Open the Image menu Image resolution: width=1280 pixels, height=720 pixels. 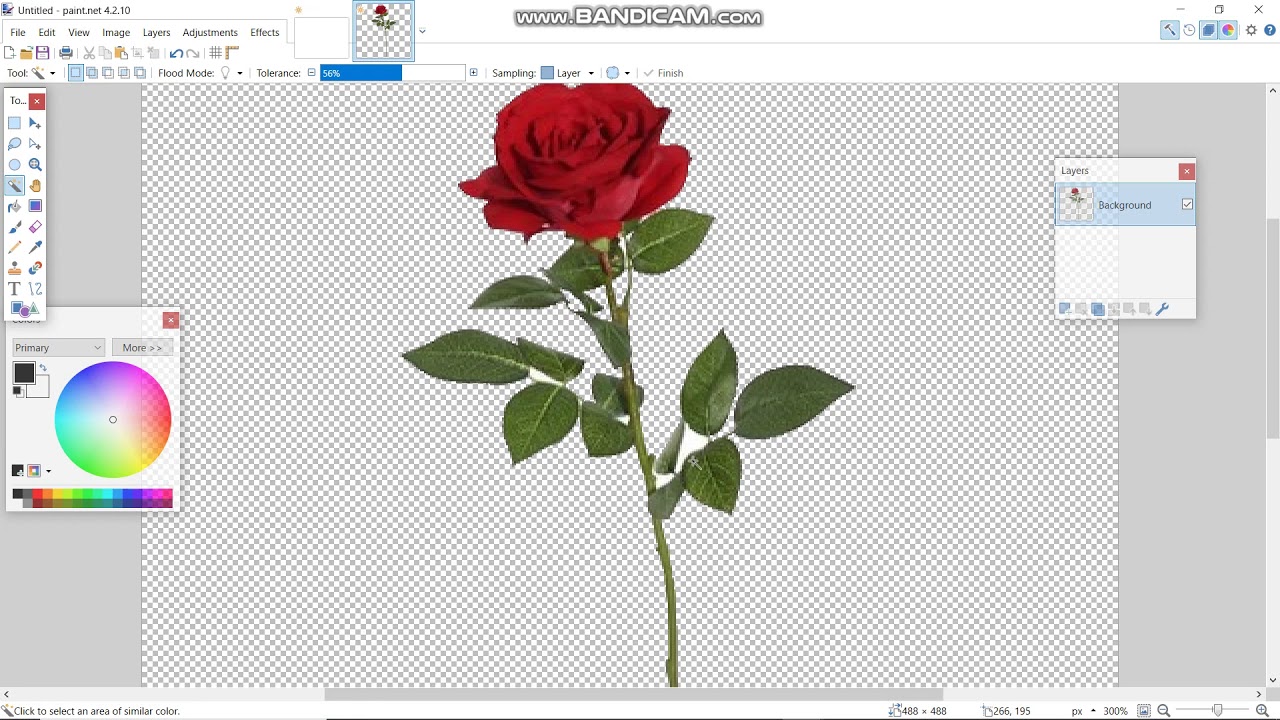click(x=116, y=32)
